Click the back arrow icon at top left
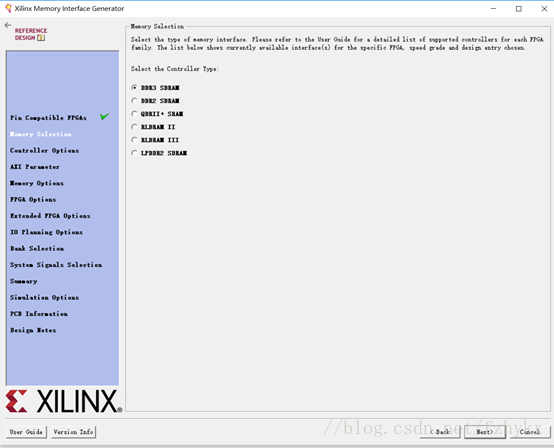The width and height of the screenshot is (554, 448). click(x=8, y=25)
